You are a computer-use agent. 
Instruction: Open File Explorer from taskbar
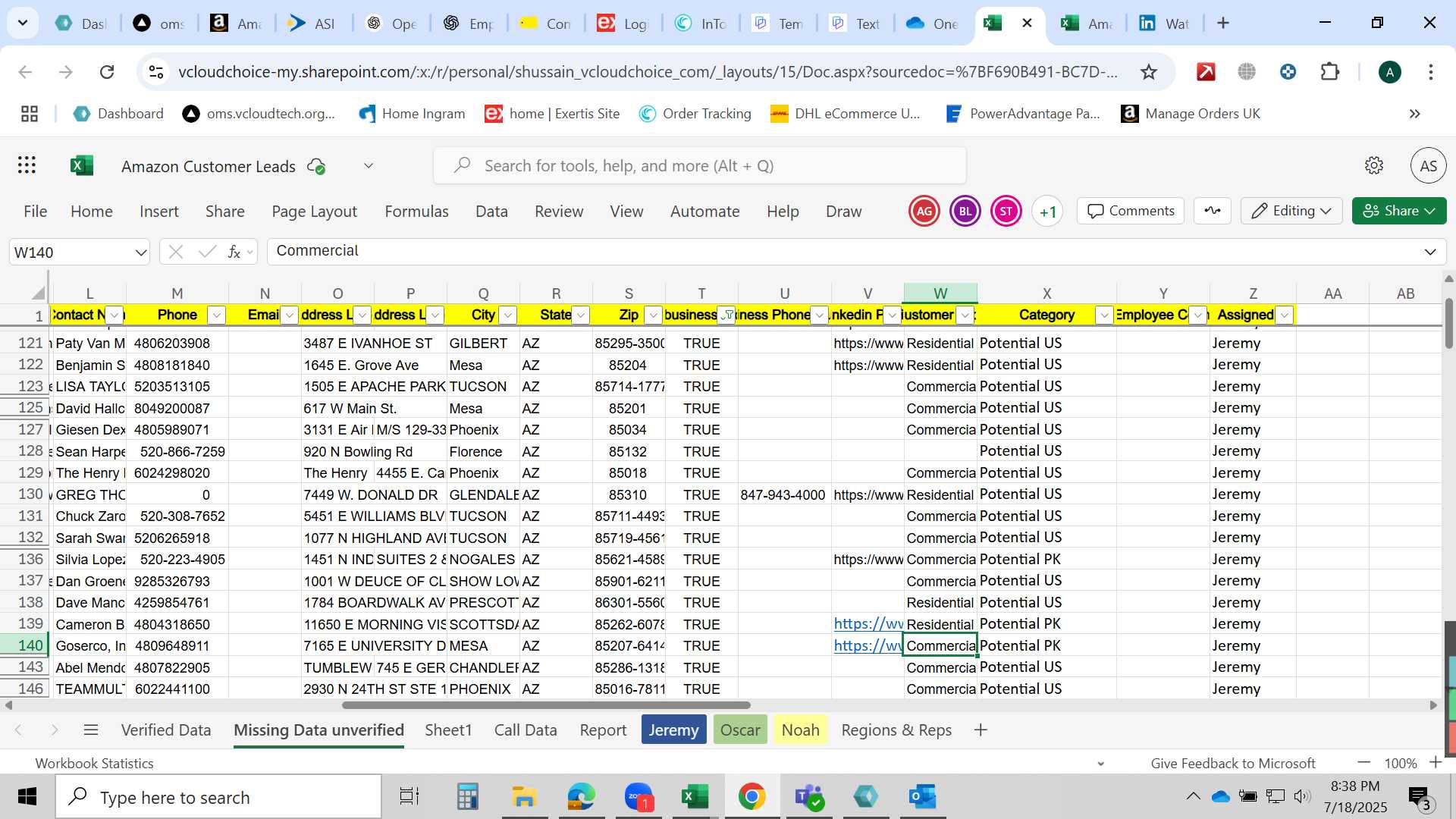coord(524,797)
